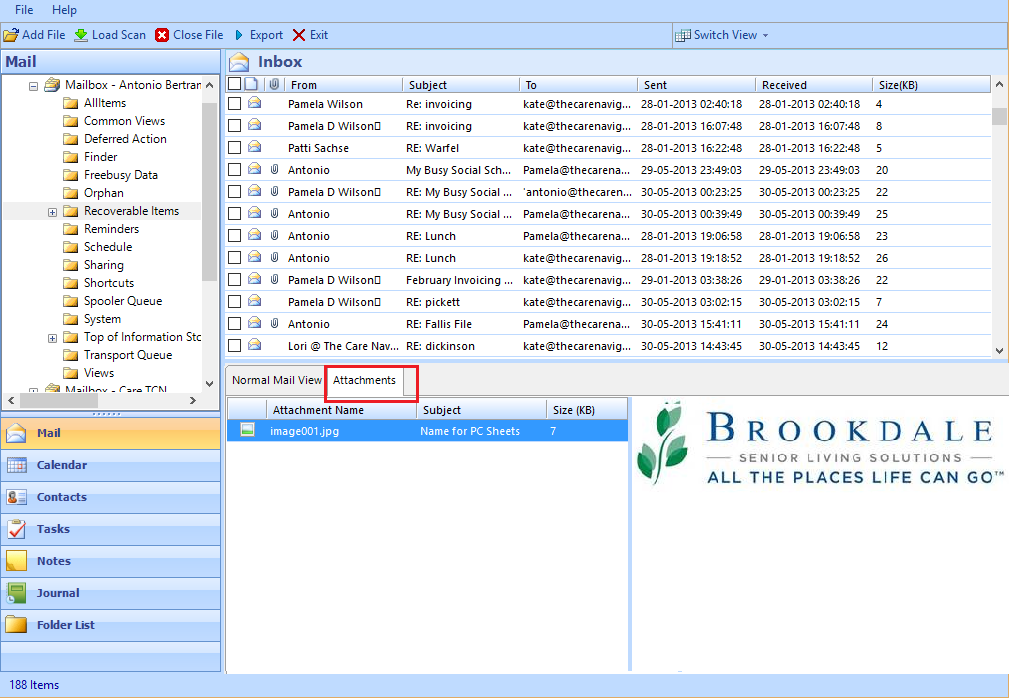
Task: Check the February Invoicing email checkbox
Action: pos(235,279)
